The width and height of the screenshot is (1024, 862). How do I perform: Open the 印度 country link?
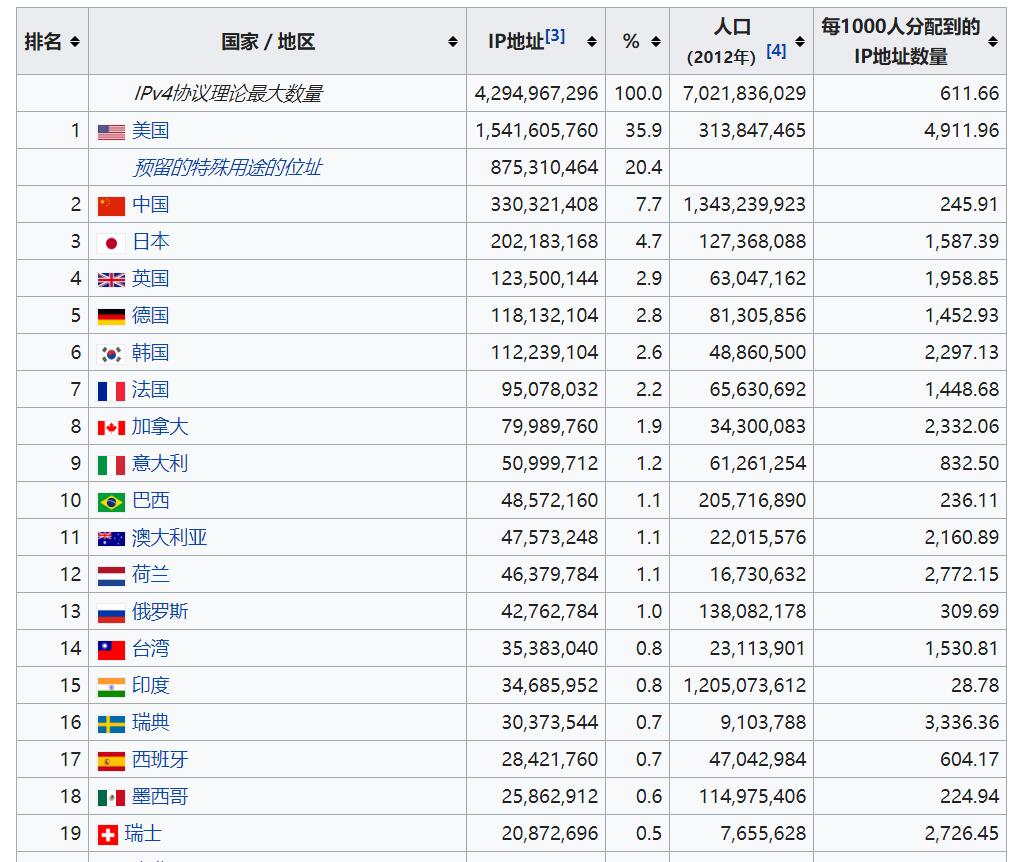(x=150, y=686)
